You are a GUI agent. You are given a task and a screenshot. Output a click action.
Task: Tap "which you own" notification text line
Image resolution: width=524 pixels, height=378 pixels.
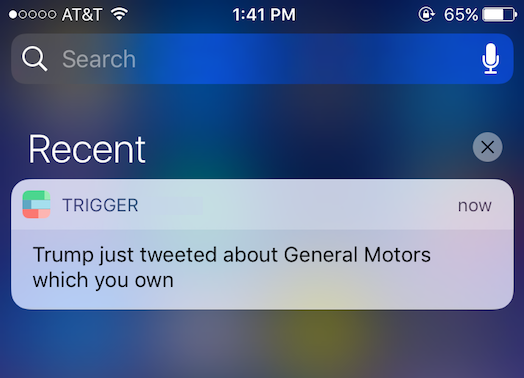pyautogui.click(x=103, y=280)
